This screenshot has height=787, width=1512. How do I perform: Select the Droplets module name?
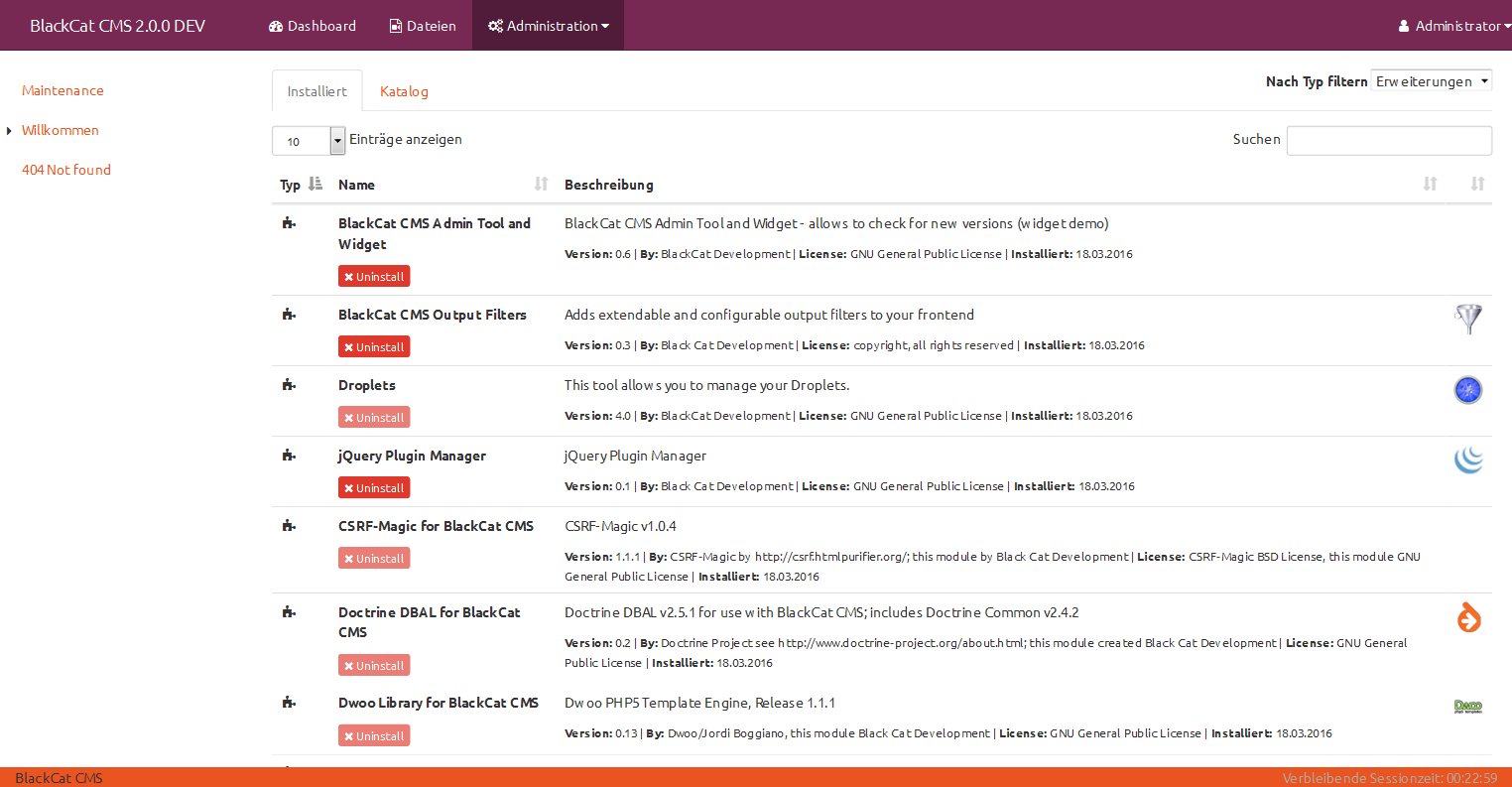pyautogui.click(x=367, y=385)
